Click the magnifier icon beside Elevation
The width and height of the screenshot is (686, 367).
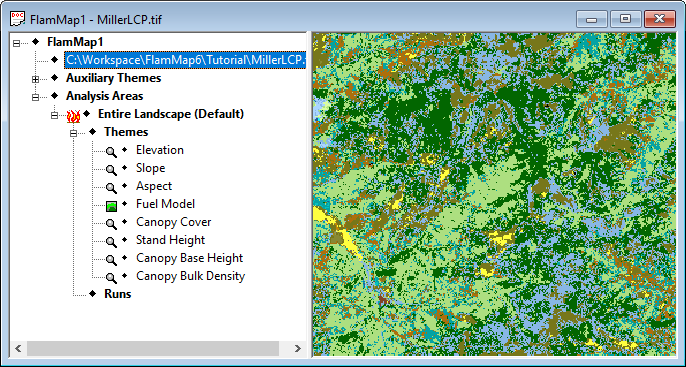tap(111, 152)
